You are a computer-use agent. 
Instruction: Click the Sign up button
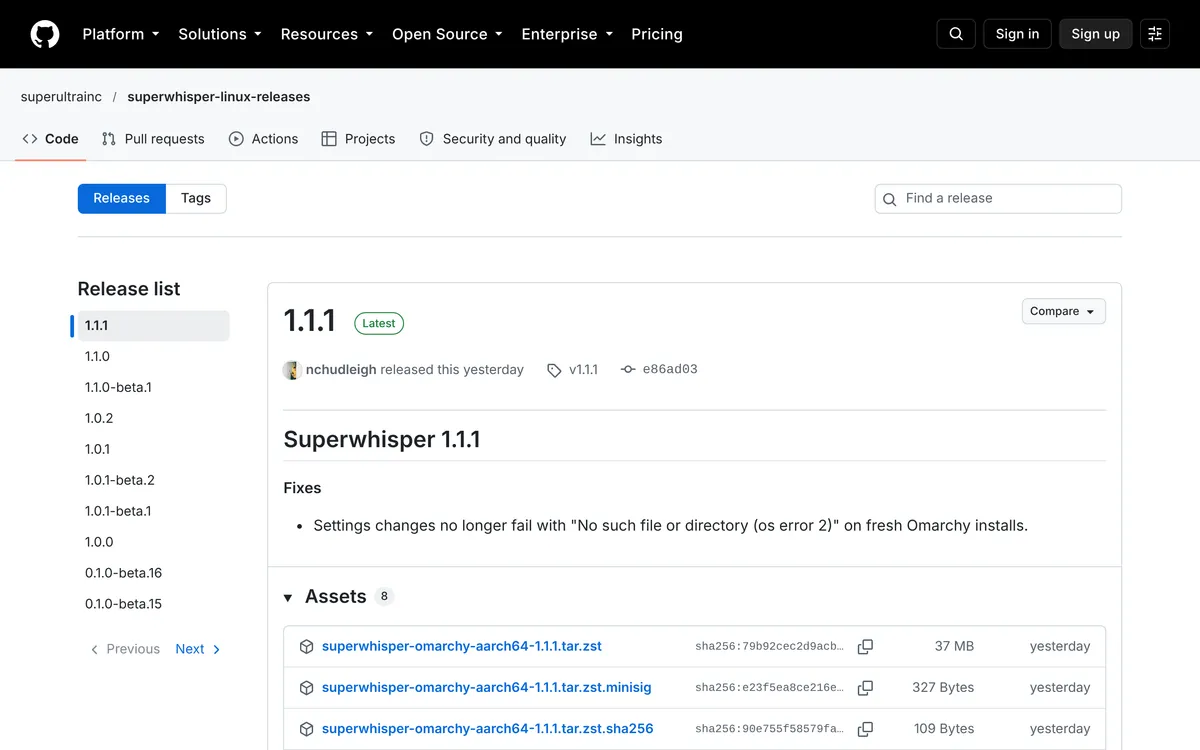[1095, 34]
